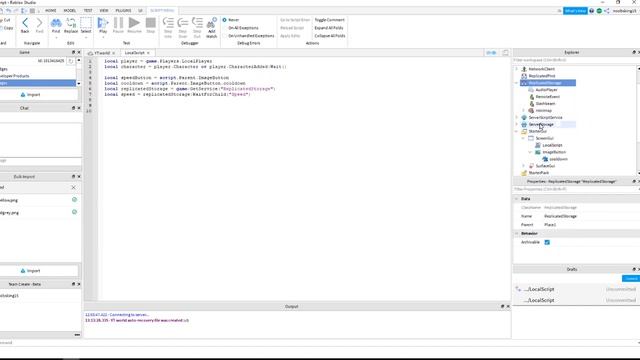Click the Back navigation arrow

[25, 25]
